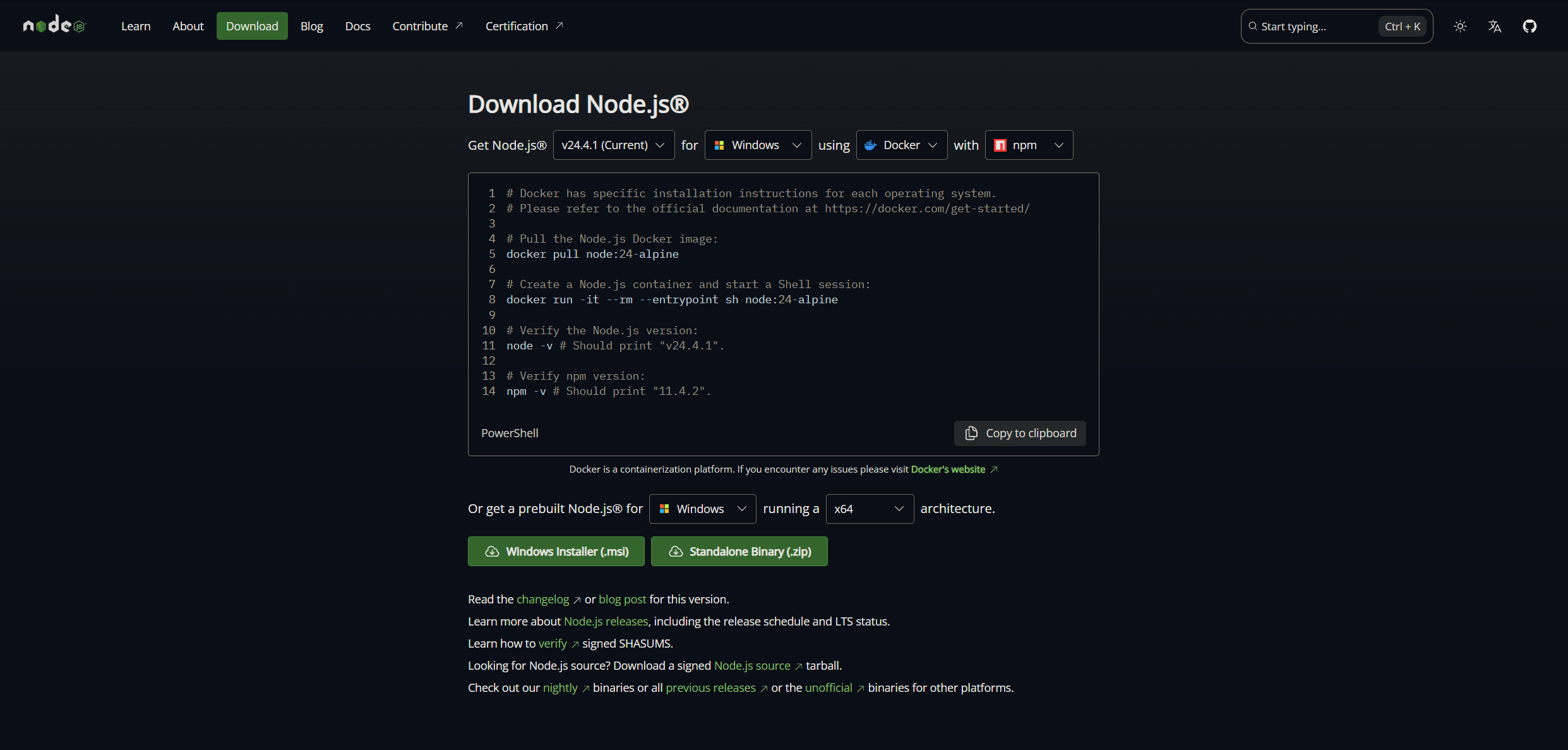Click the 'docker run -it --rm' code line
Viewport: 1568px width, 750px height.
(x=672, y=299)
